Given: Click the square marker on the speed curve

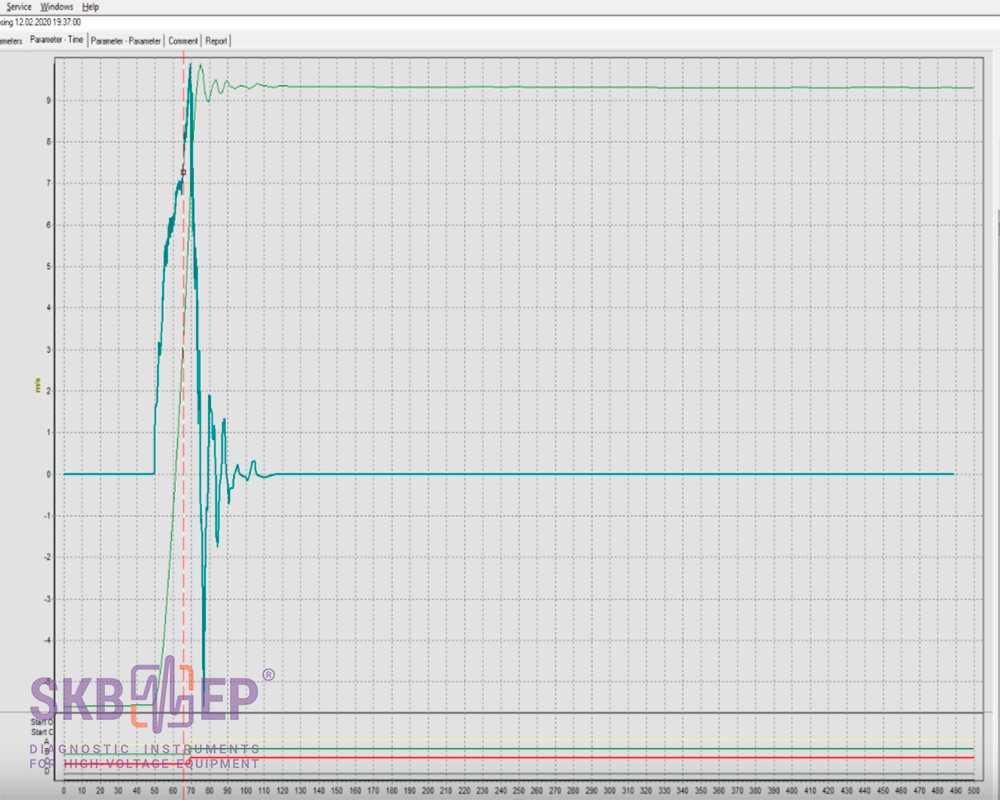Looking at the screenshot, I should click(x=183, y=172).
